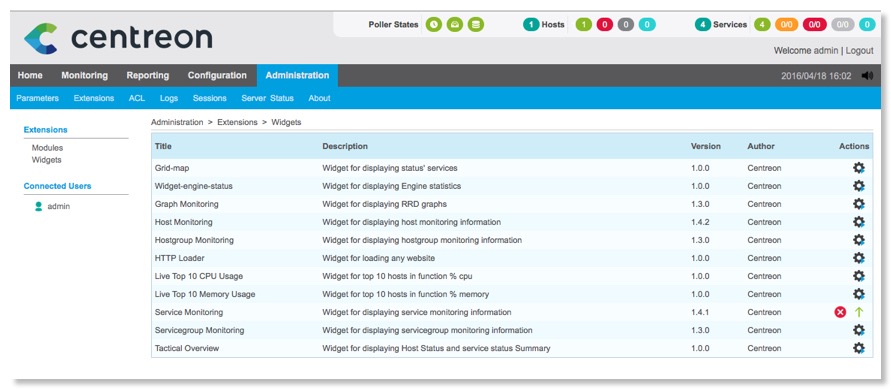This screenshot has height=389, width=891.
Task: Open the Configuration menu
Action: click(x=217, y=76)
